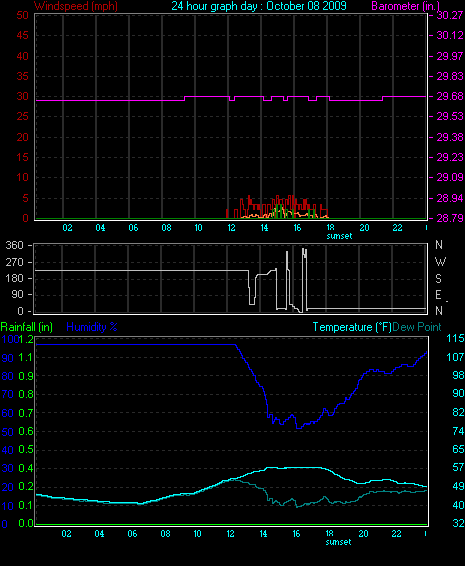Click the 115 temperature scale value
The width and height of the screenshot is (465, 566).
[455, 338]
